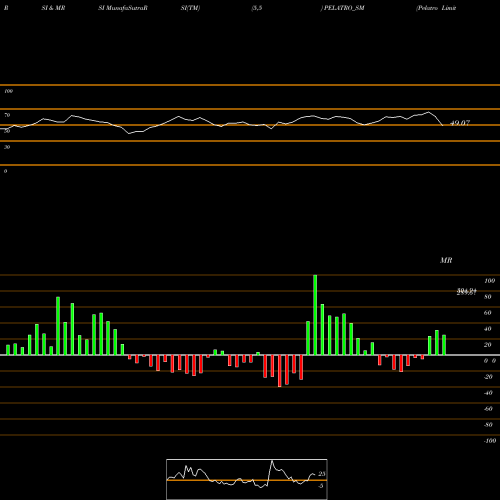Click the RSI value label 49.07

click(460, 123)
